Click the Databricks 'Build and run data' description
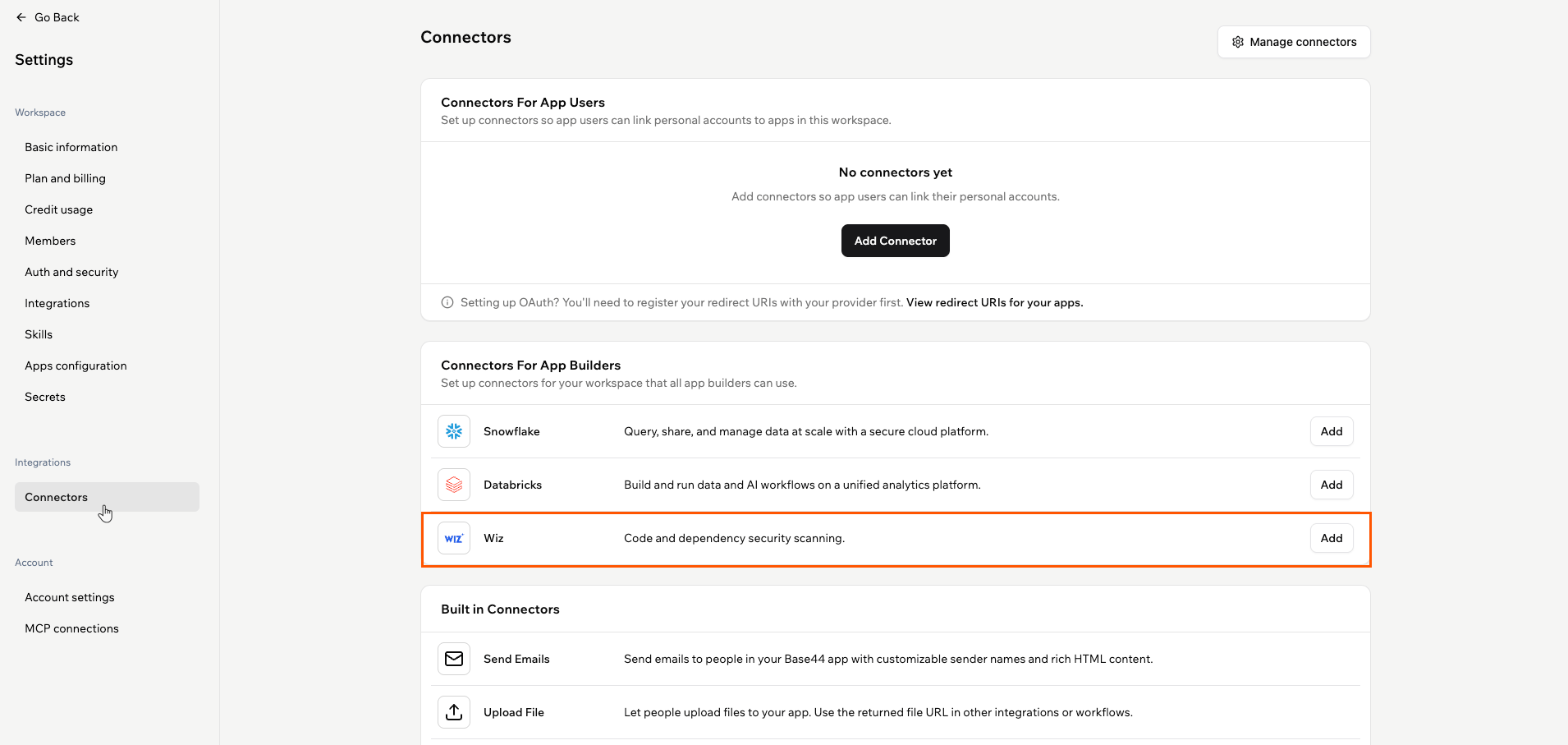Screen dimensions: 1568x745 802,485
